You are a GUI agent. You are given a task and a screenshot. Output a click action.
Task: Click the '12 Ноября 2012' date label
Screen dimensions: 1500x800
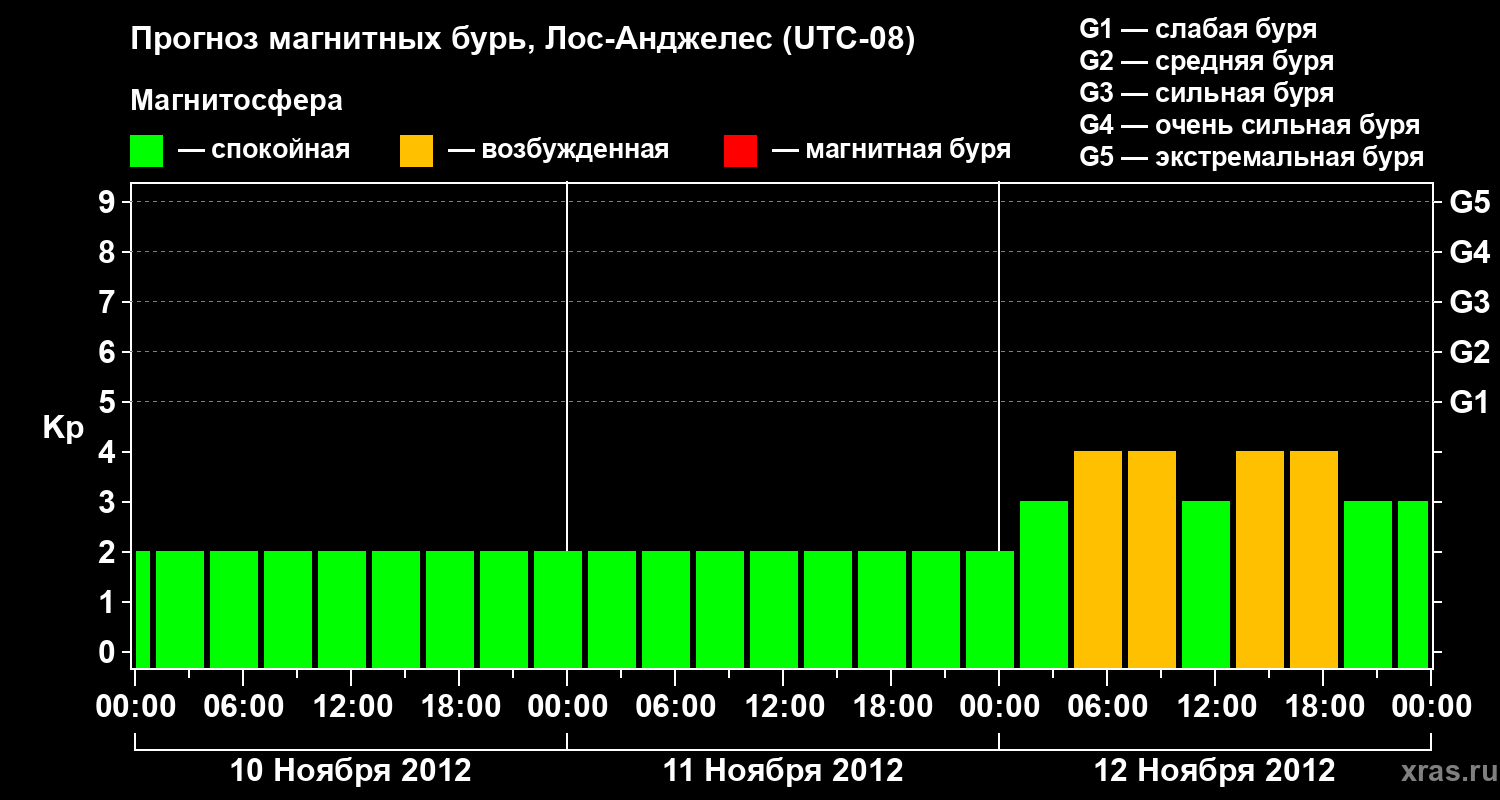(x=1215, y=771)
